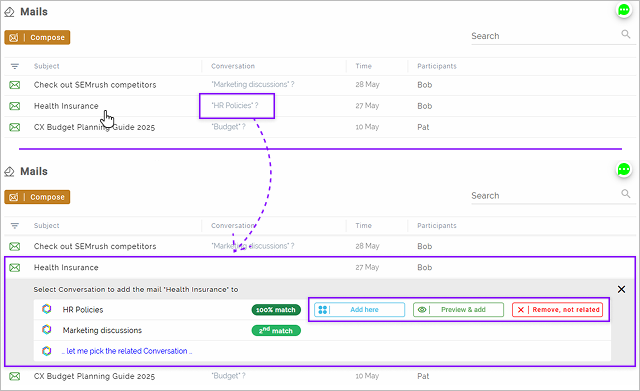The image size is (640, 391).
Task: Click hexagon icon beside let me pick link
Action: (47, 351)
